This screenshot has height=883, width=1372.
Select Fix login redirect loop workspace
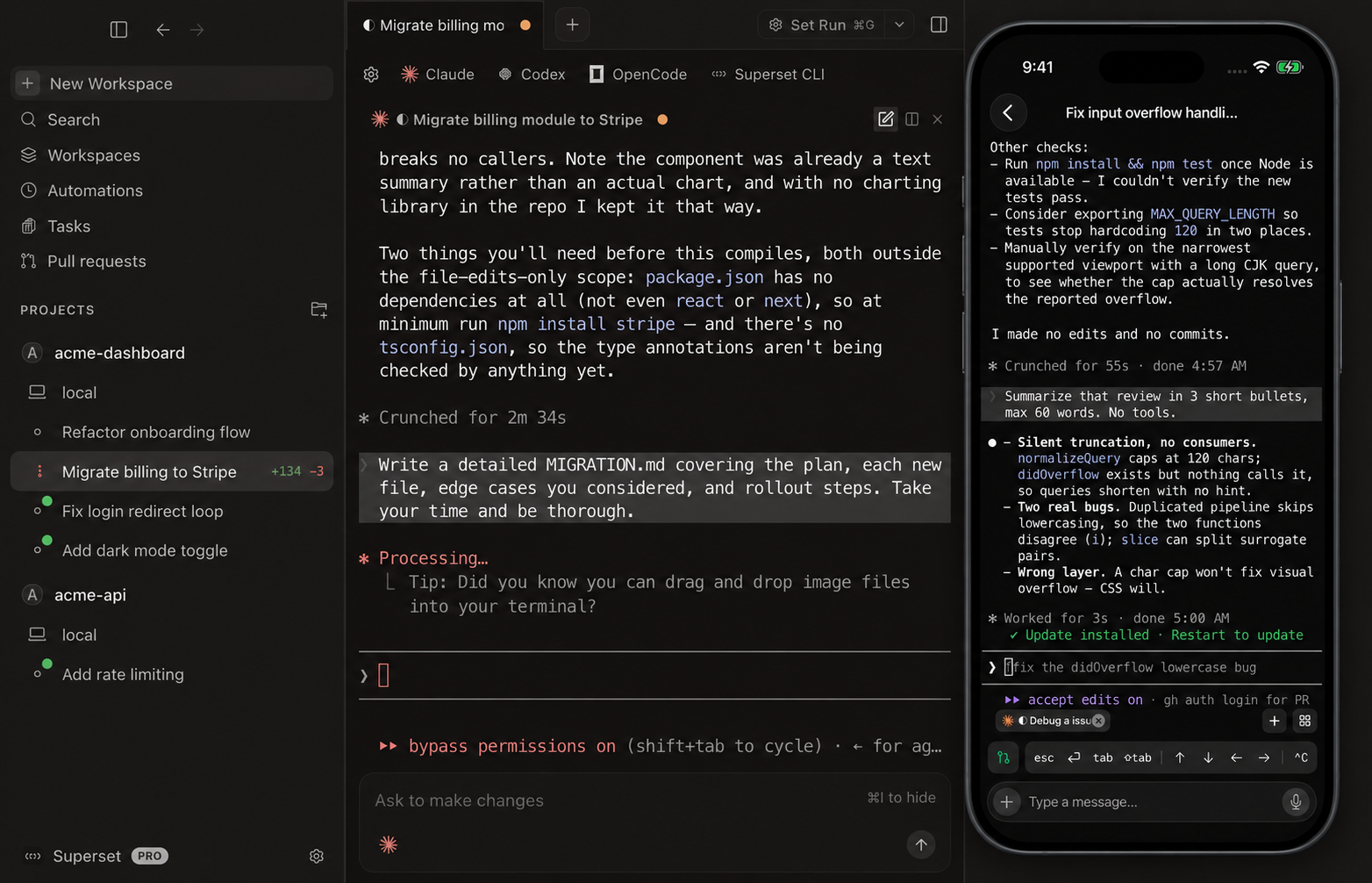[x=172, y=511]
